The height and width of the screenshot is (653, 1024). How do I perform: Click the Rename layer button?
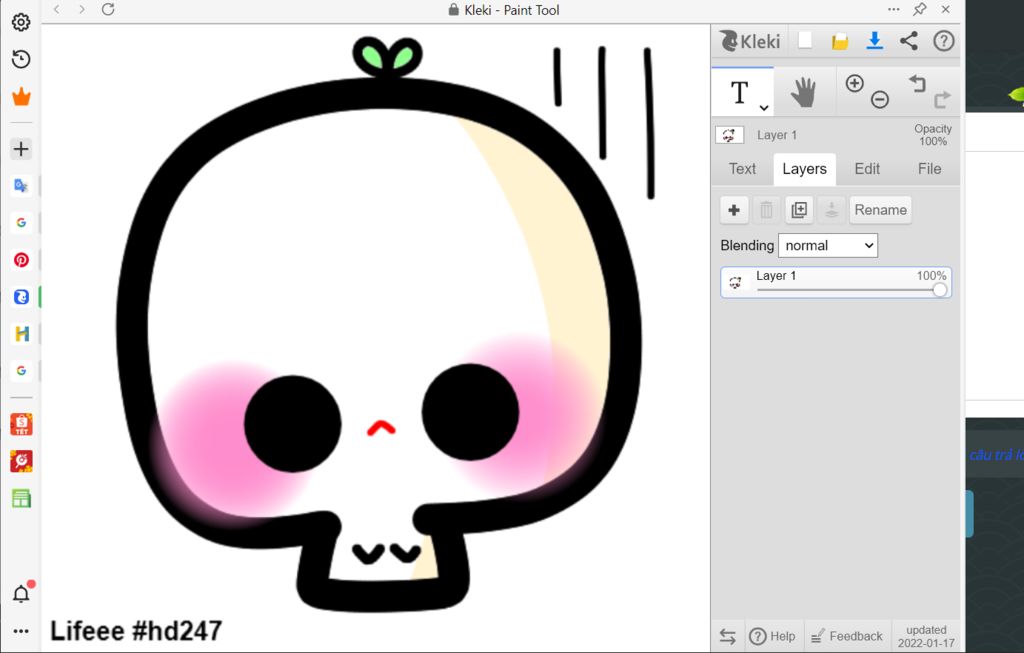[x=880, y=210]
